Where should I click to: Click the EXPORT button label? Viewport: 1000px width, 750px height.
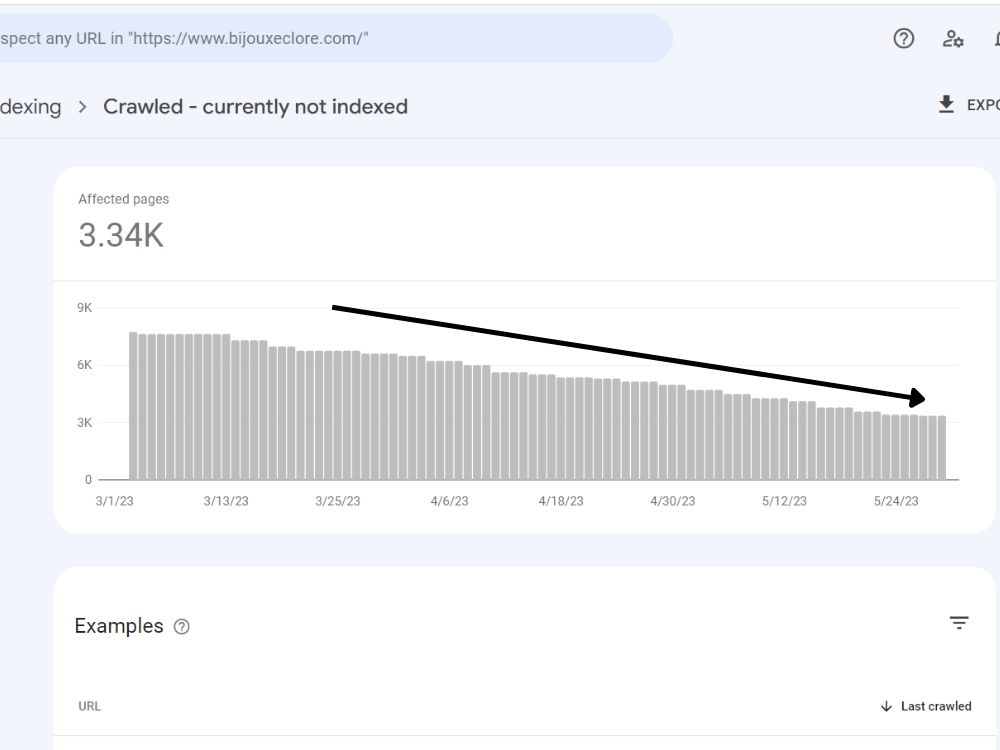(983, 105)
